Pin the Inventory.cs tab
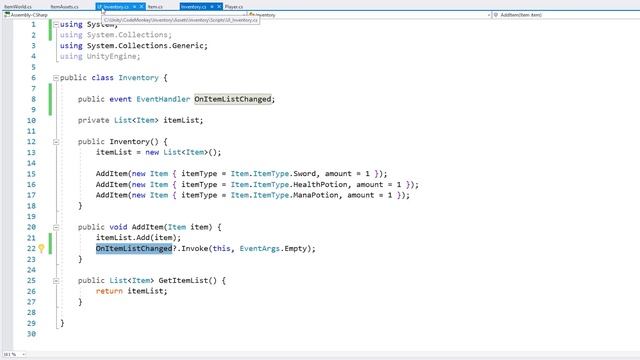 coord(212,7)
